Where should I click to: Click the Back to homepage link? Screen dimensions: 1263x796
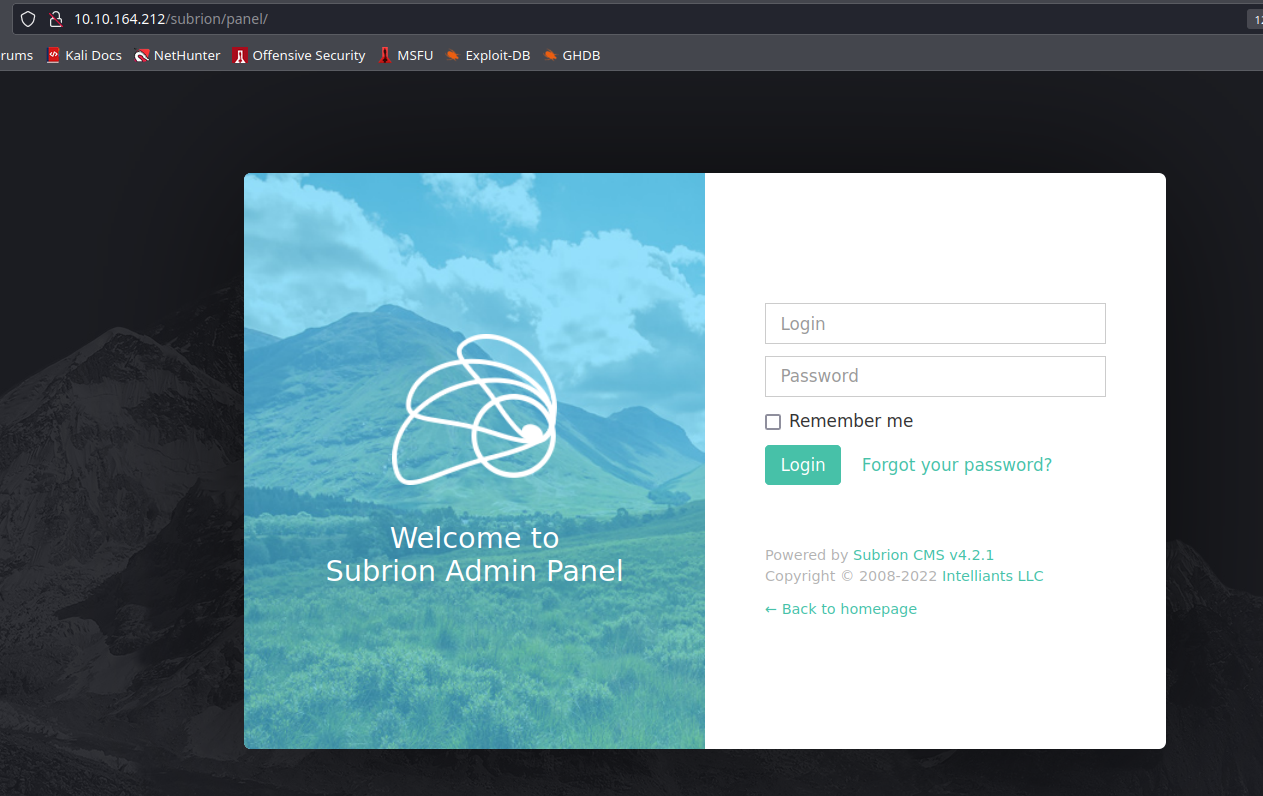(841, 609)
